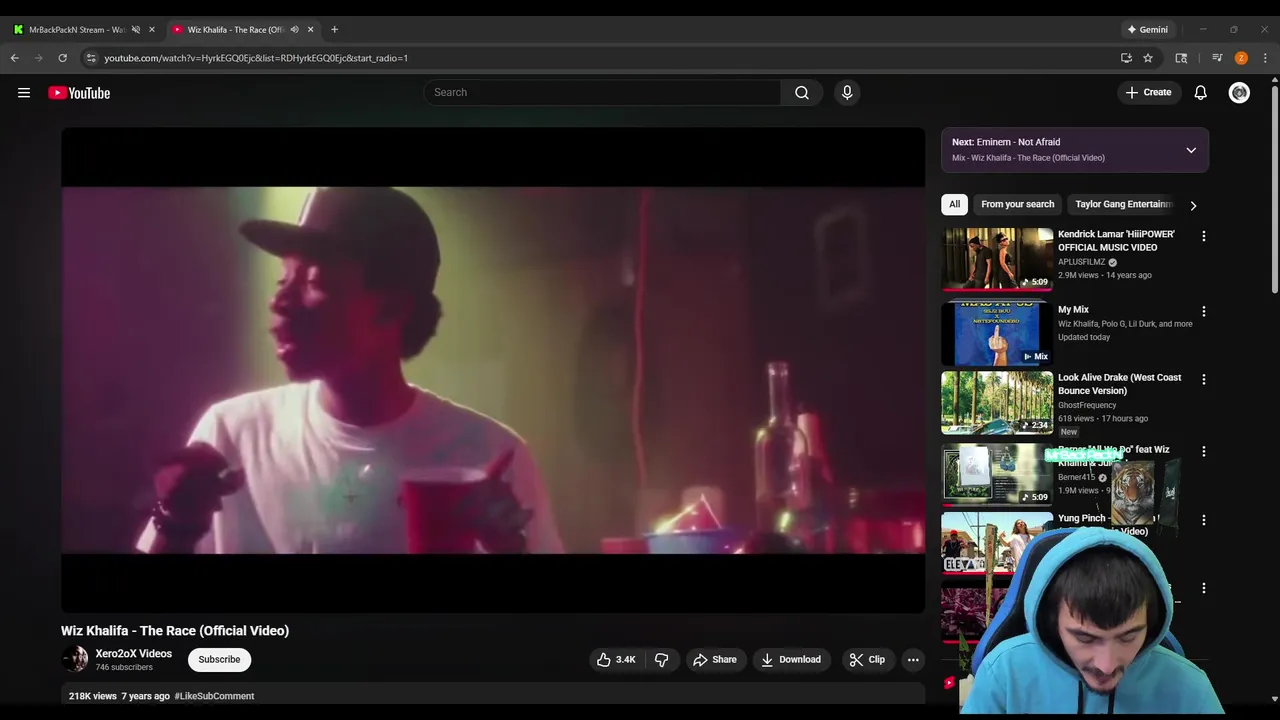Click the Share button
This screenshot has height=720, width=1280.
[715, 660]
